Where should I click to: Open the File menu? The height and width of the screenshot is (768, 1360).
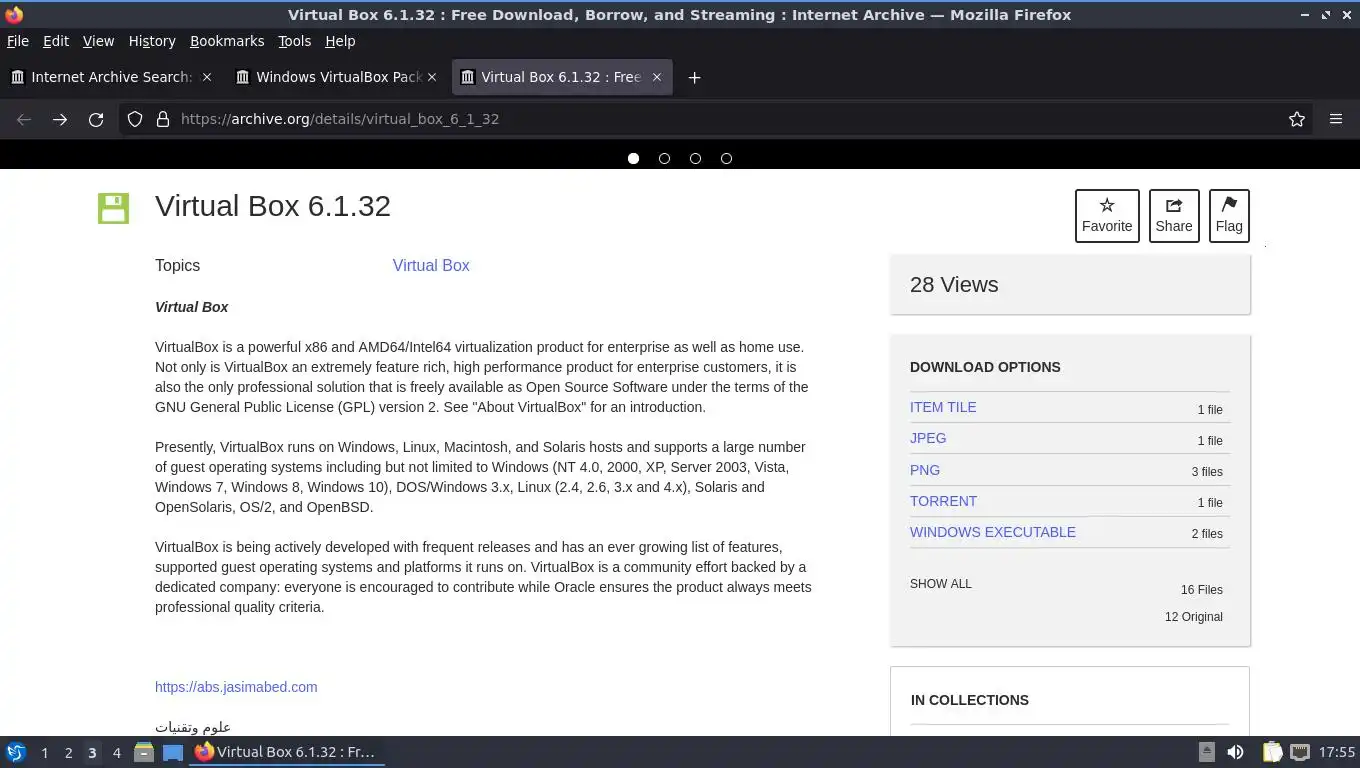click(17, 41)
